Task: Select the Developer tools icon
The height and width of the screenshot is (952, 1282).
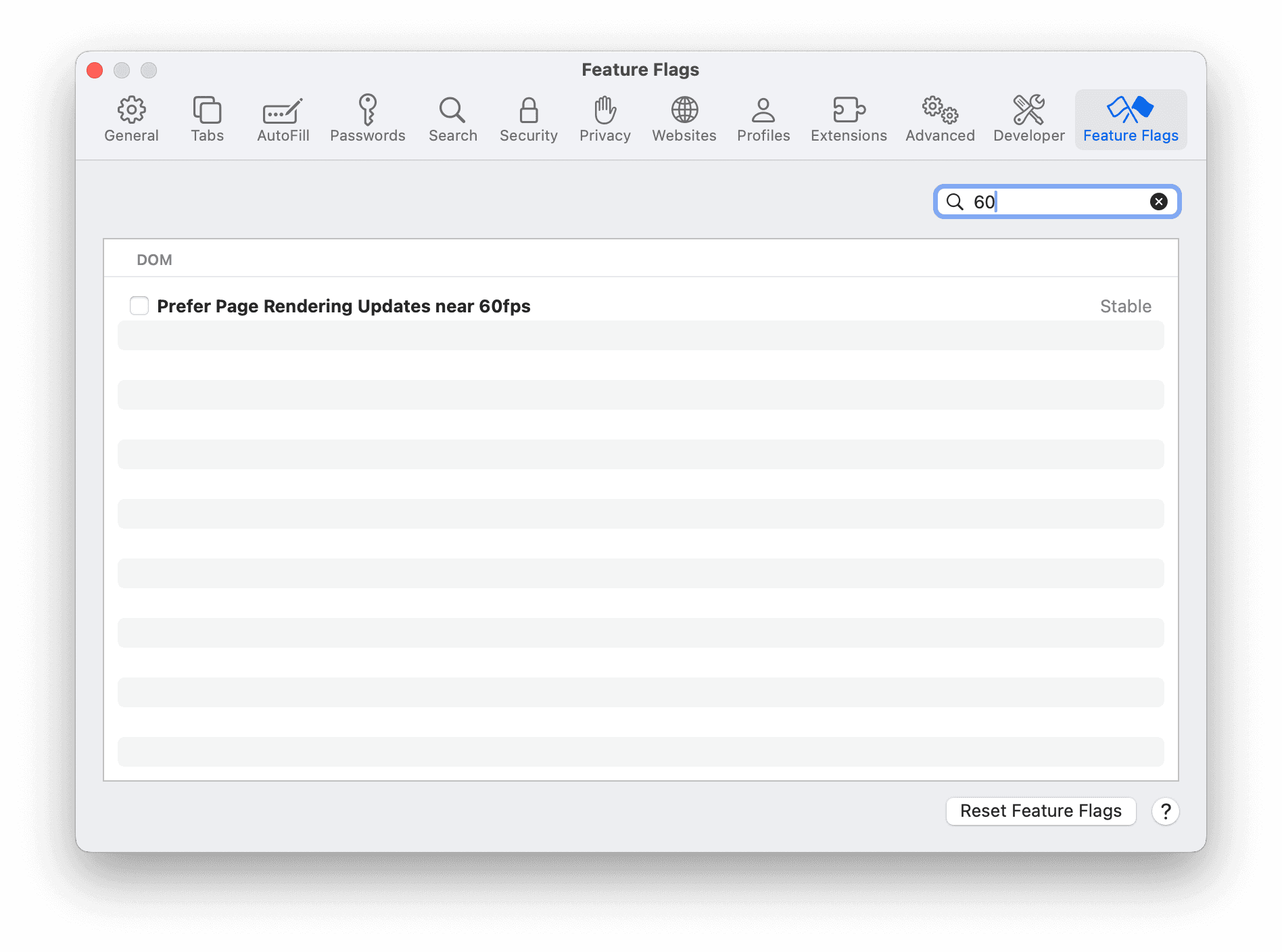Action: pos(1028,119)
